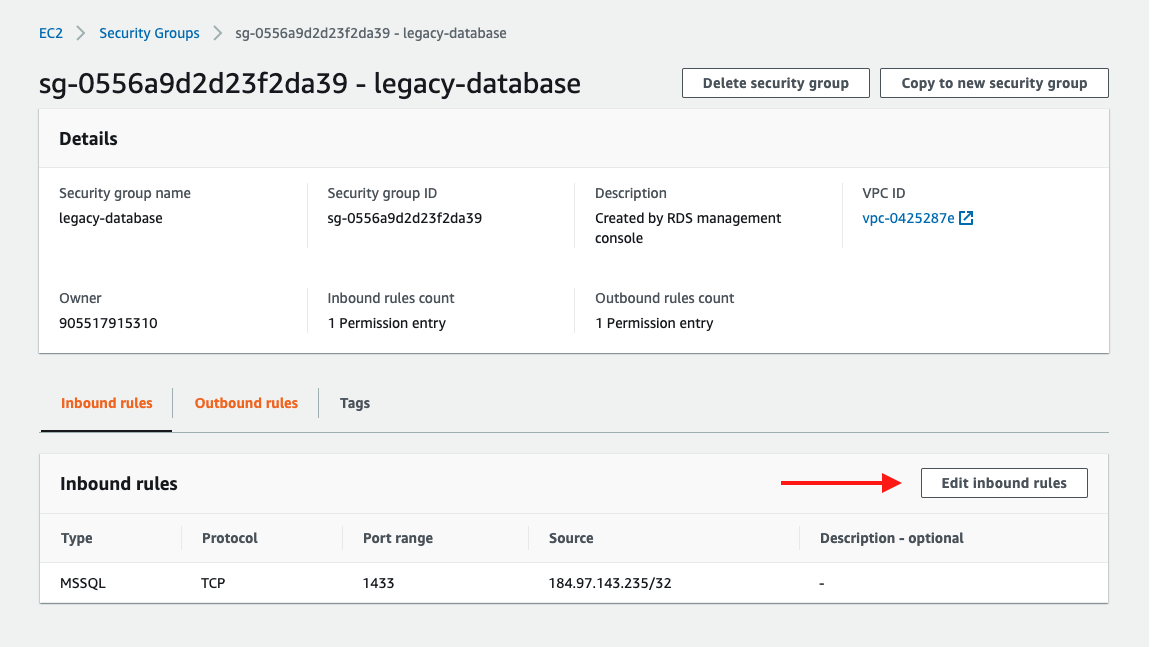The image size is (1153, 647).
Task: Select the Type column header
Action: coord(76,538)
